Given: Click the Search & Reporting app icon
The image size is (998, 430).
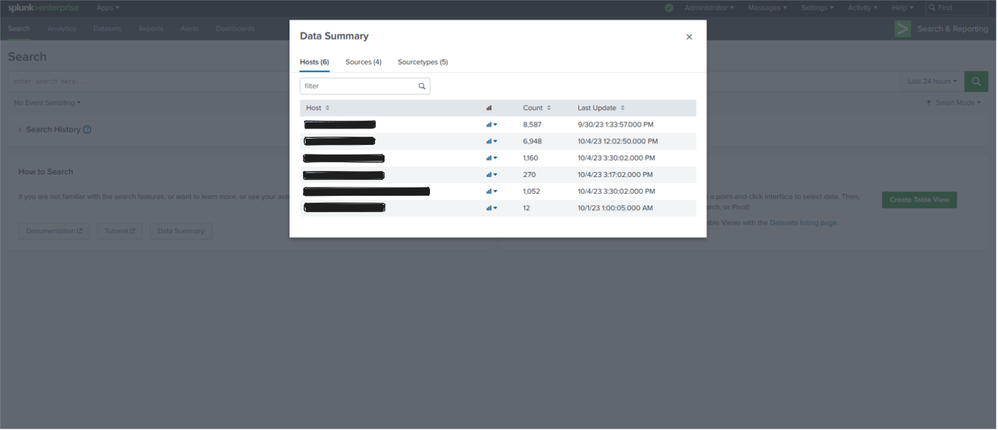Looking at the screenshot, I should click(x=903, y=28).
